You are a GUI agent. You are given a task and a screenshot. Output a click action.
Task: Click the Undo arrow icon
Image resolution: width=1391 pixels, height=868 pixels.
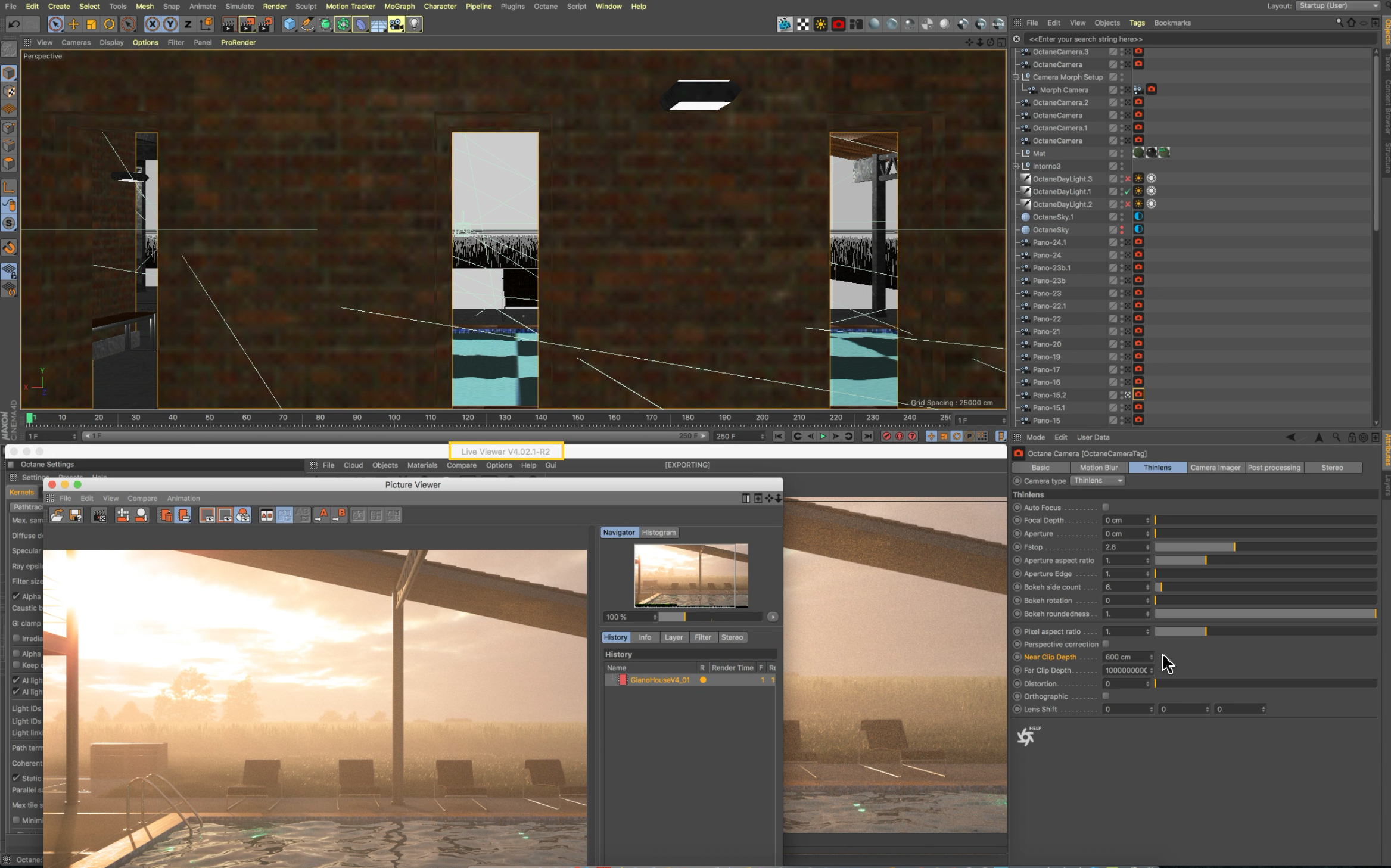coord(14,24)
